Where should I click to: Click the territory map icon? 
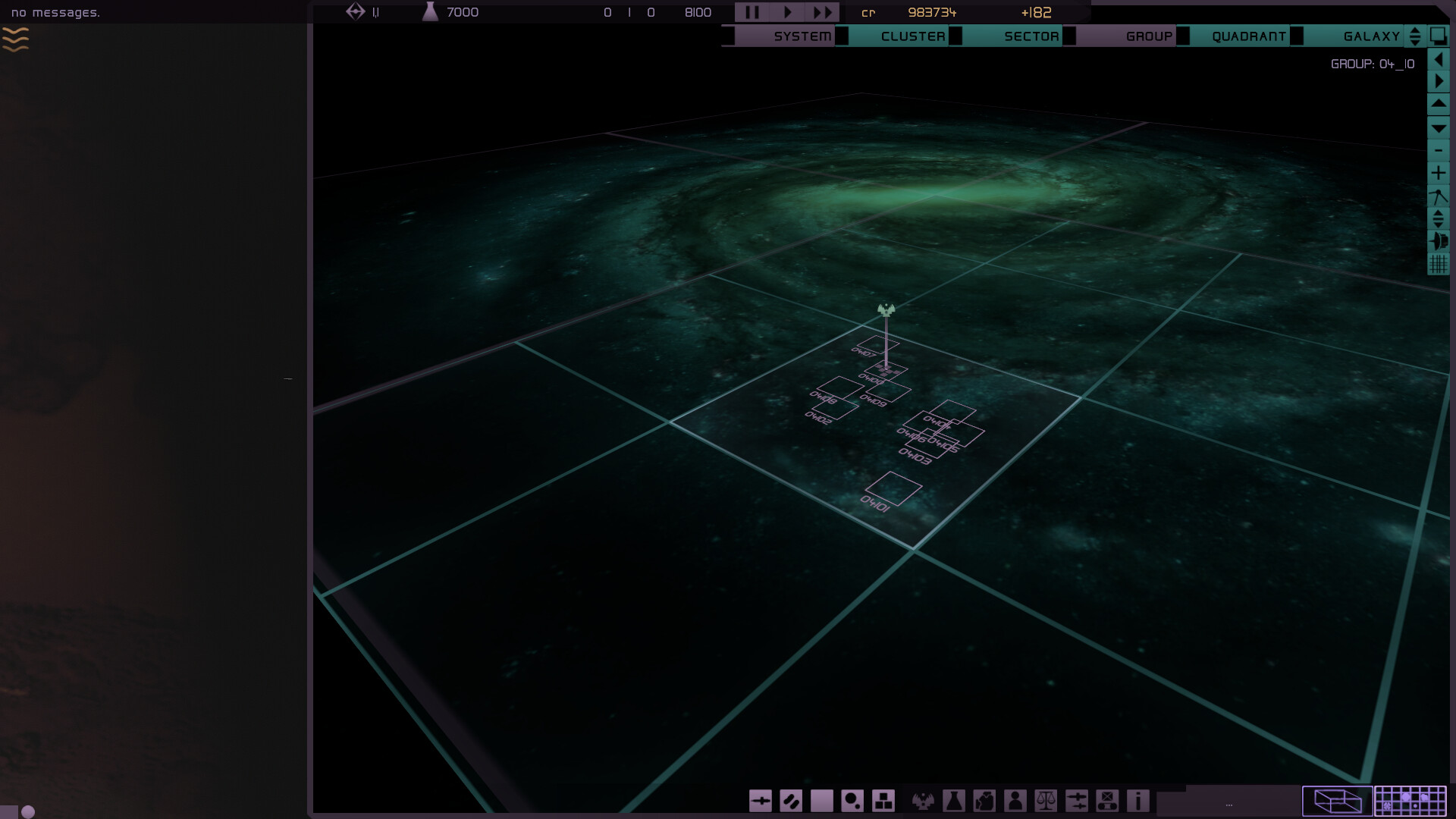(984, 801)
